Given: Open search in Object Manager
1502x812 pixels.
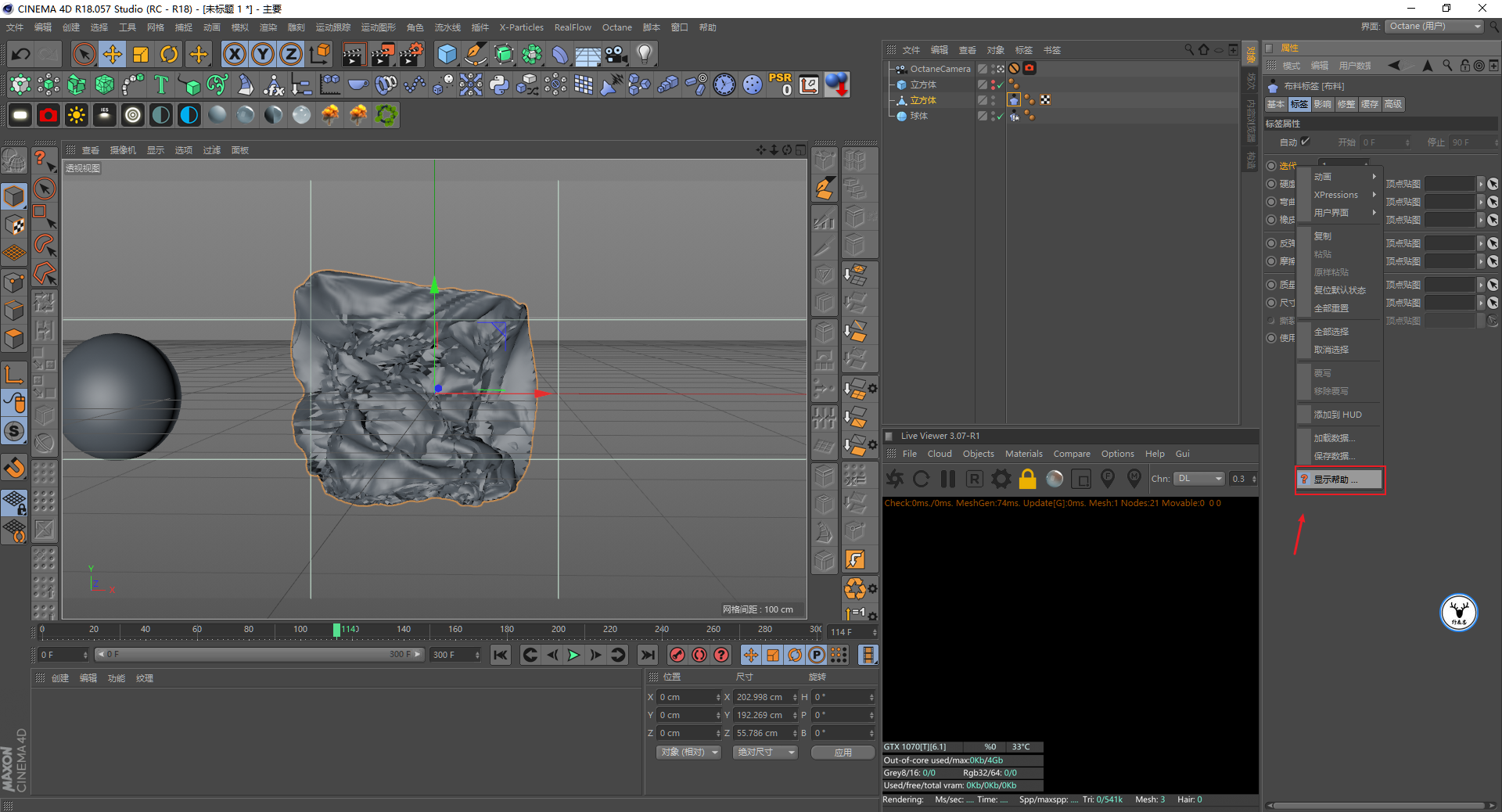Looking at the screenshot, I should 1189,49.
